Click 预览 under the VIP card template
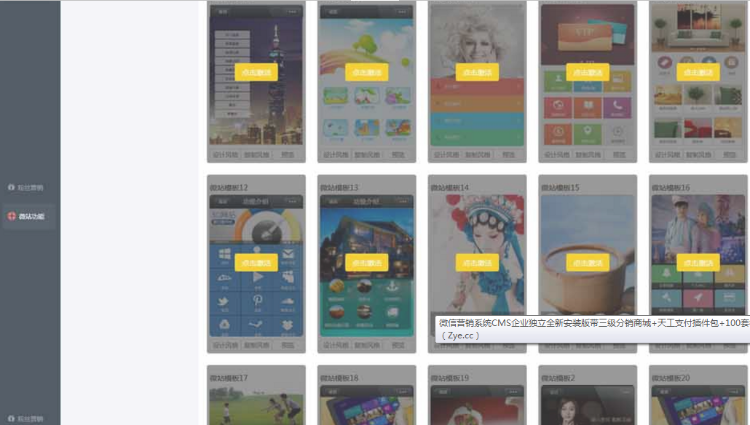The height and width of the screenshot is (425, 750). click(x=619, y=154)
